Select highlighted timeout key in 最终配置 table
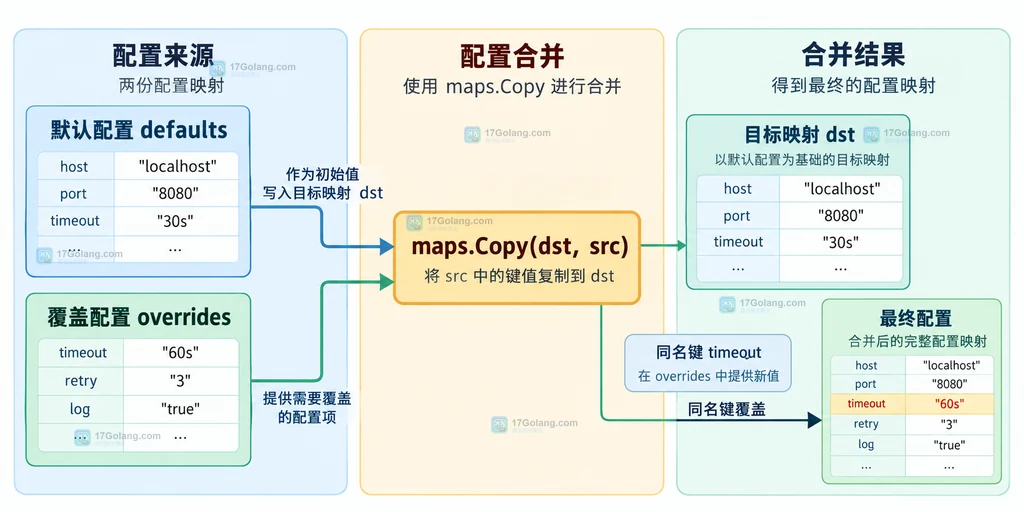 point(867,404)
